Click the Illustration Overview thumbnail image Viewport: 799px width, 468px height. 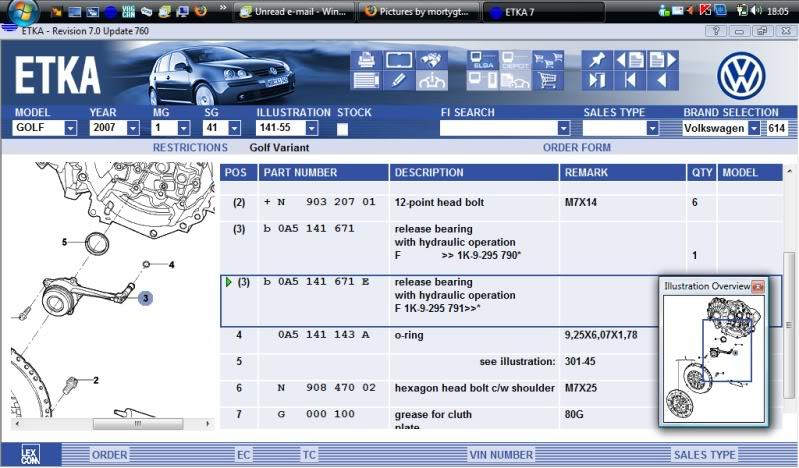point(713,358)
